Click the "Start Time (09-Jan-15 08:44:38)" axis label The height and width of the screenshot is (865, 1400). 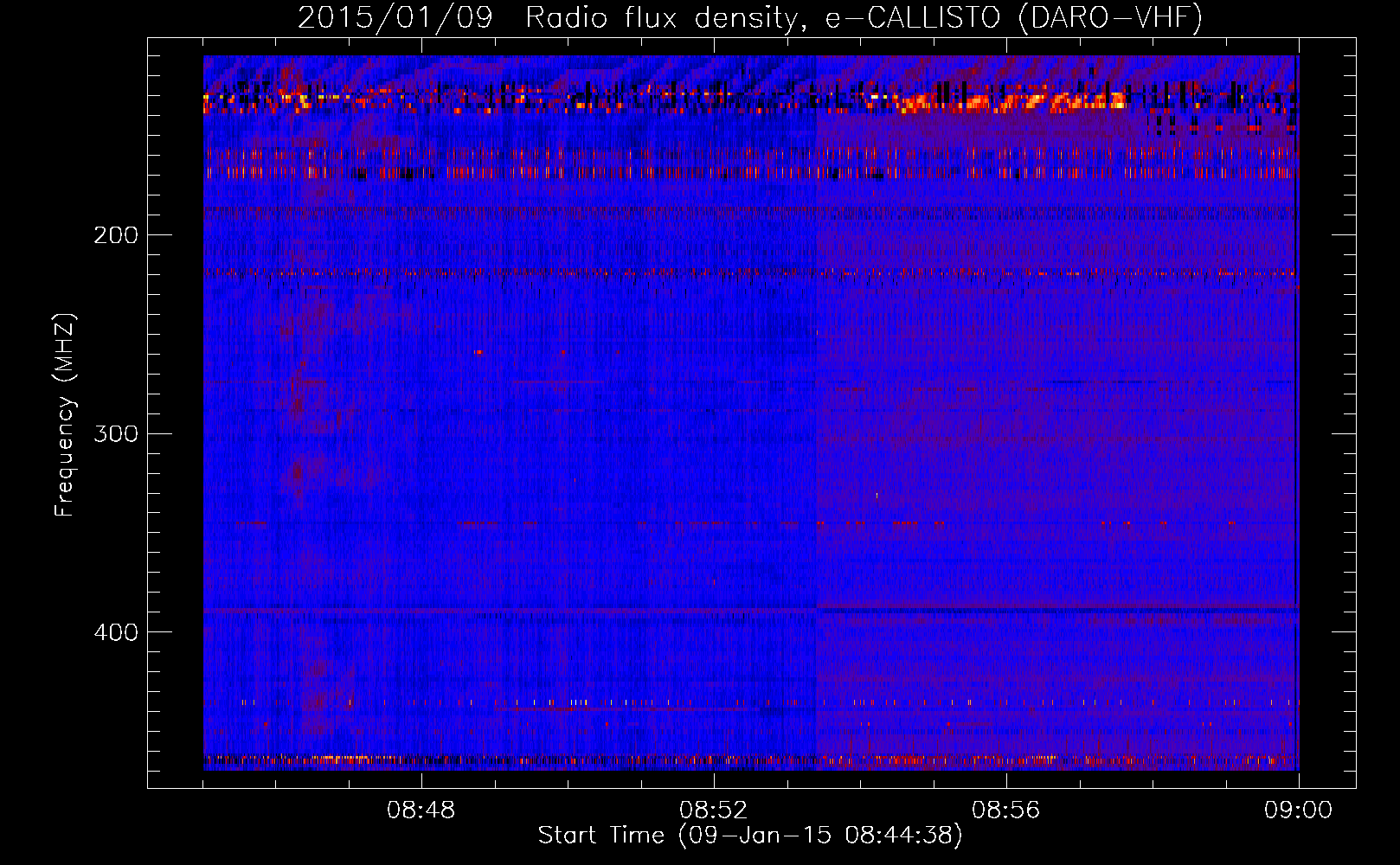(x=750, y=836)
